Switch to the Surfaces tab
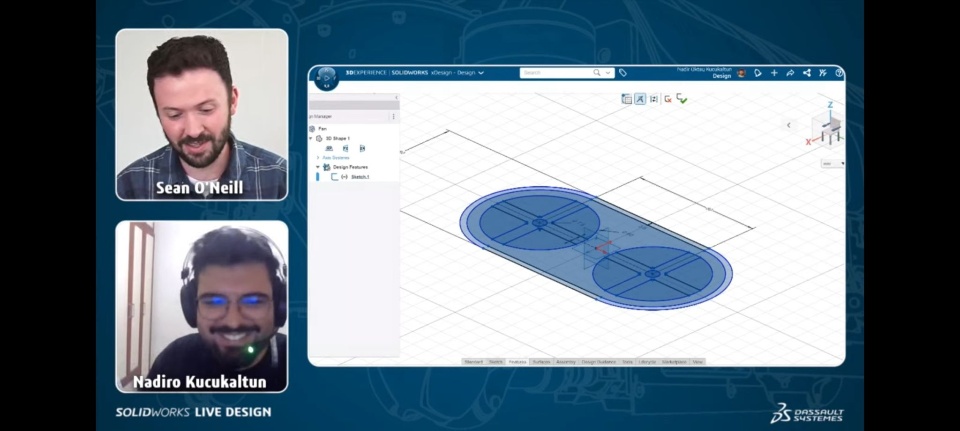The height and width of the screenshot is (431, 960). [541, 362]
